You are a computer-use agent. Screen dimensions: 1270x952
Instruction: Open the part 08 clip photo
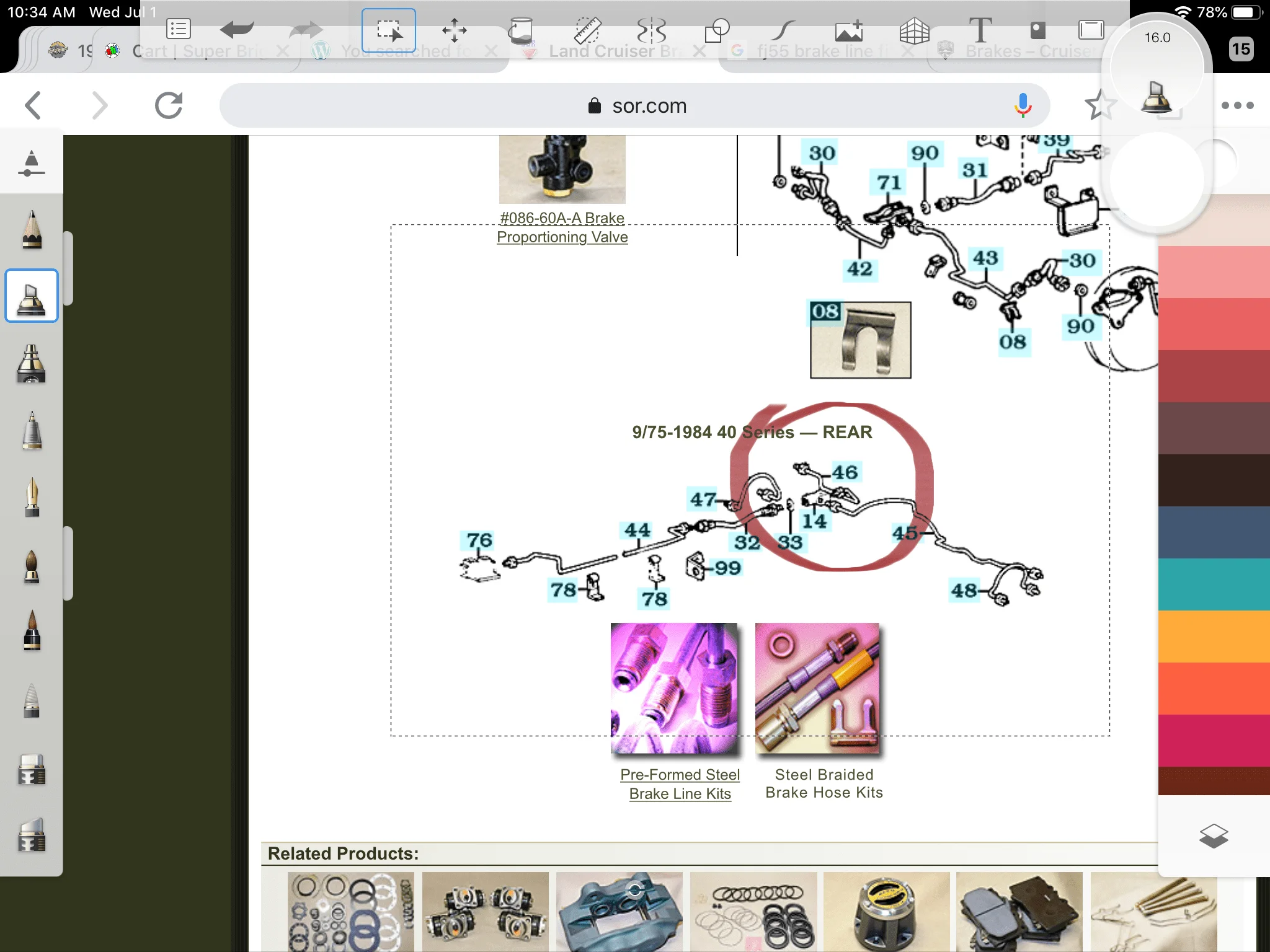(861, 340)
